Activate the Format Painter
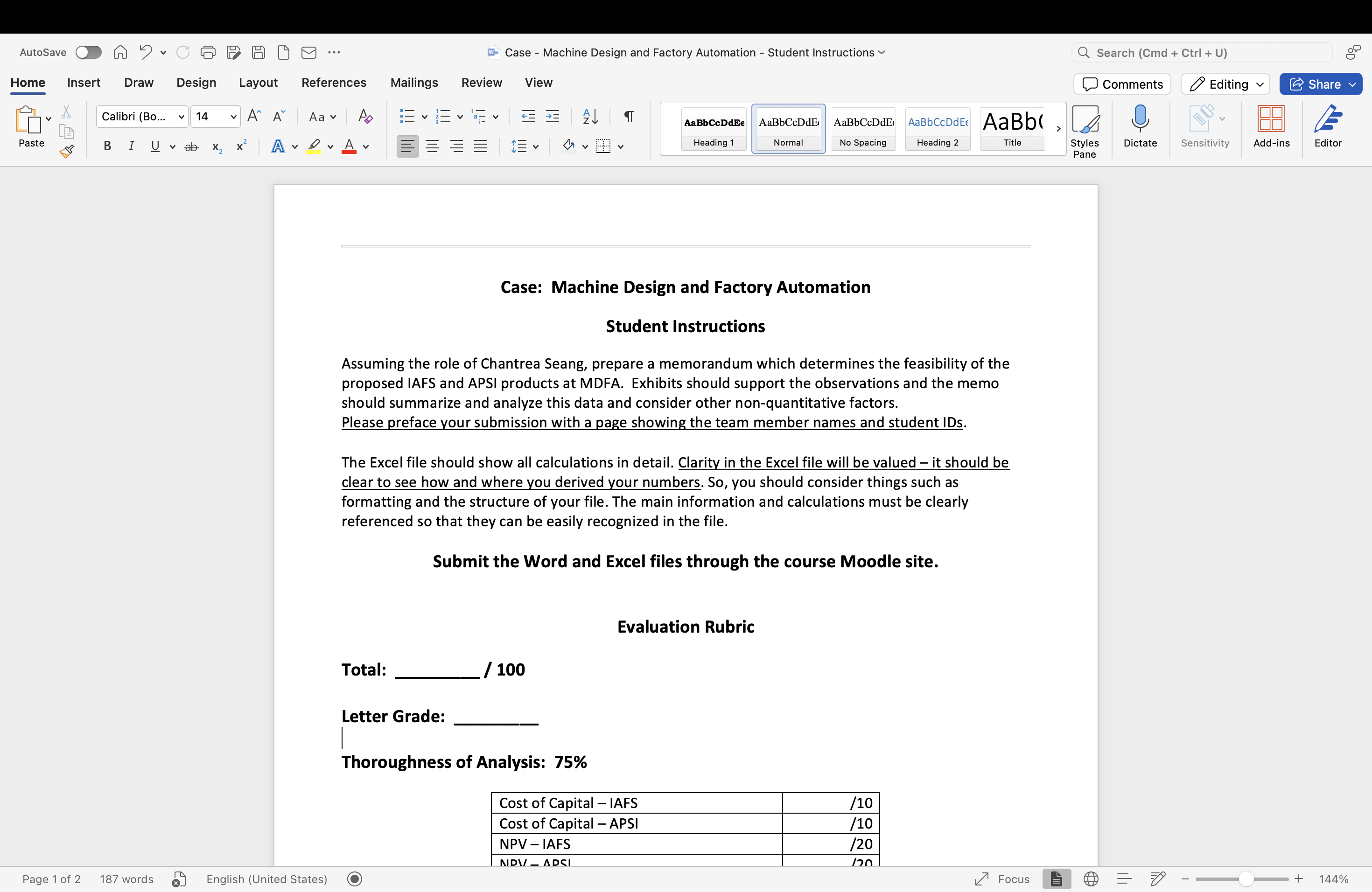Screen dimensions: 1372x892 point(67,152)
